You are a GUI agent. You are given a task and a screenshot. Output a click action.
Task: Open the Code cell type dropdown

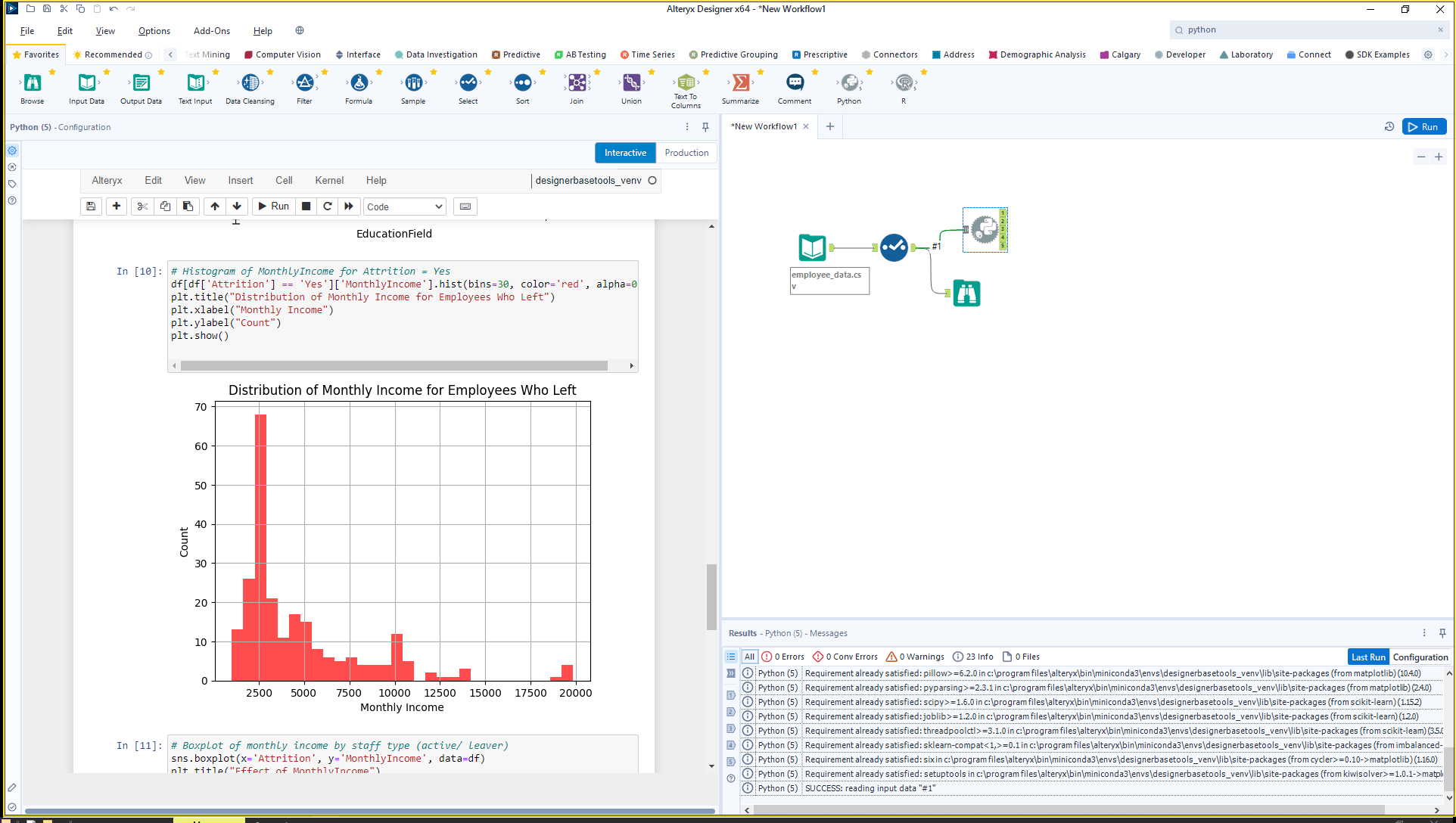coord(404,206)
